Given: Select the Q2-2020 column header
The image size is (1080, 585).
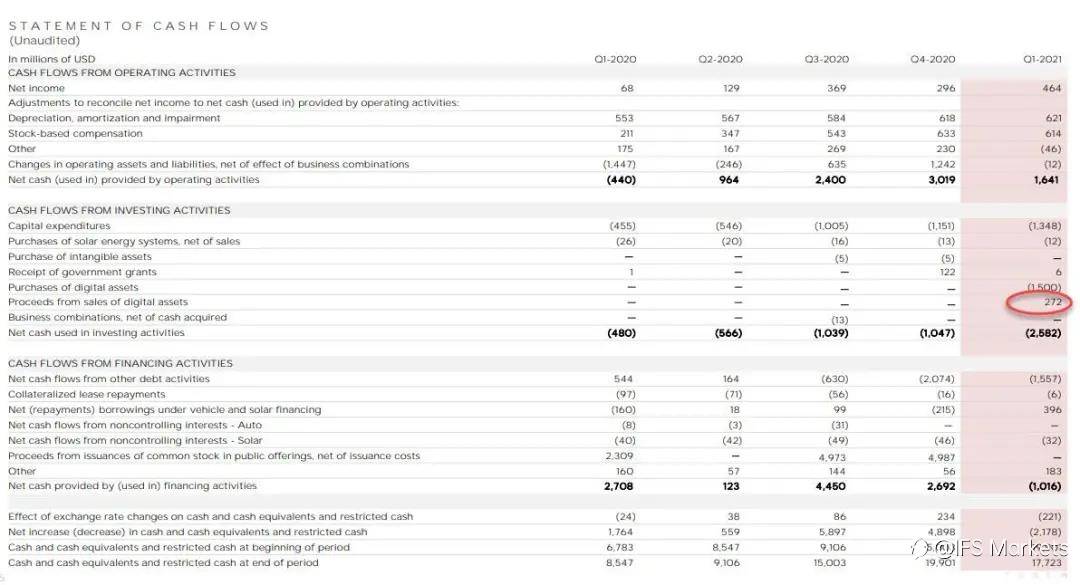Looking at the screenshot, I should (720, 59).
